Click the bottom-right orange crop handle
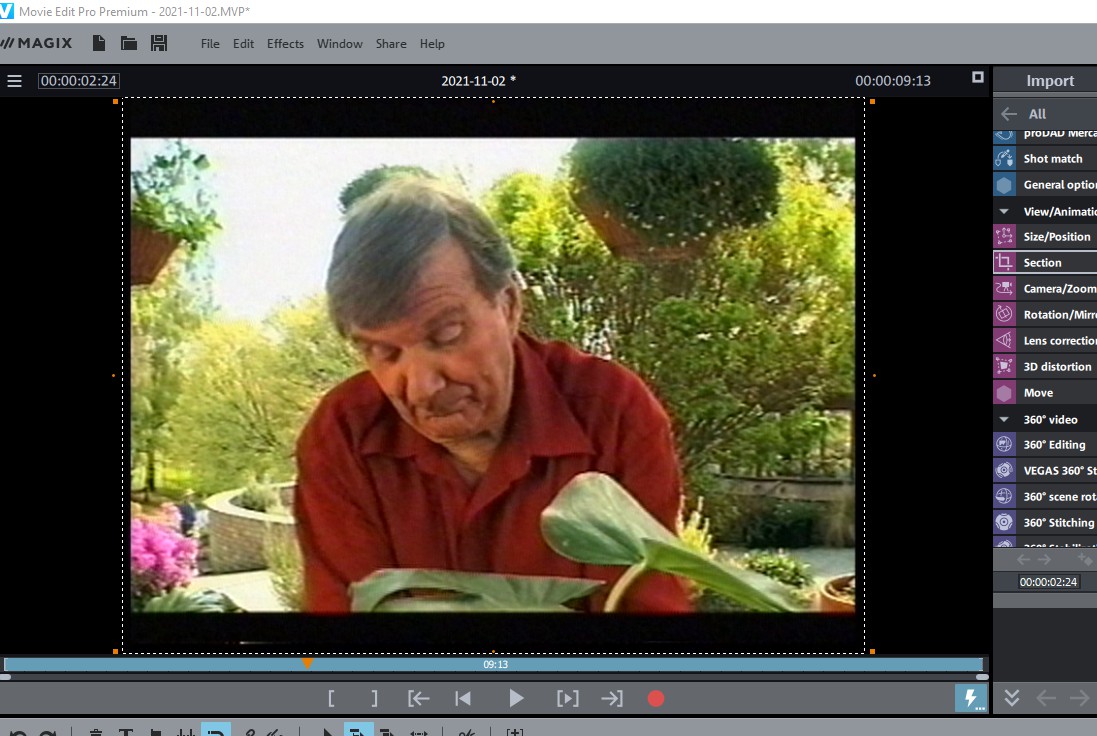This screenshot has height=736, width=1097. [872, 651]
